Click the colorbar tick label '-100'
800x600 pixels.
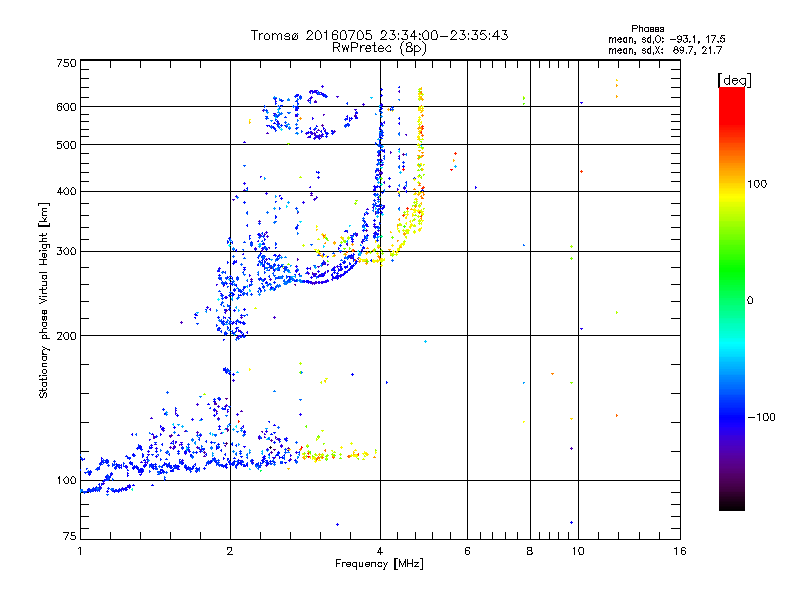point(762,417)
